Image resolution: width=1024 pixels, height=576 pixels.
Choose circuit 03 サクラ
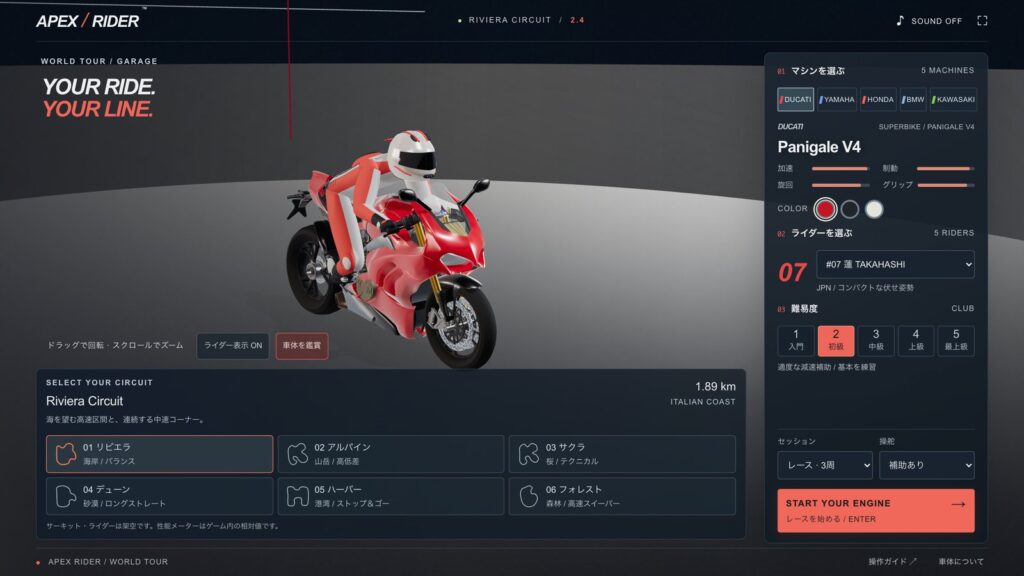pyautogui.click(x=622, y=454)
